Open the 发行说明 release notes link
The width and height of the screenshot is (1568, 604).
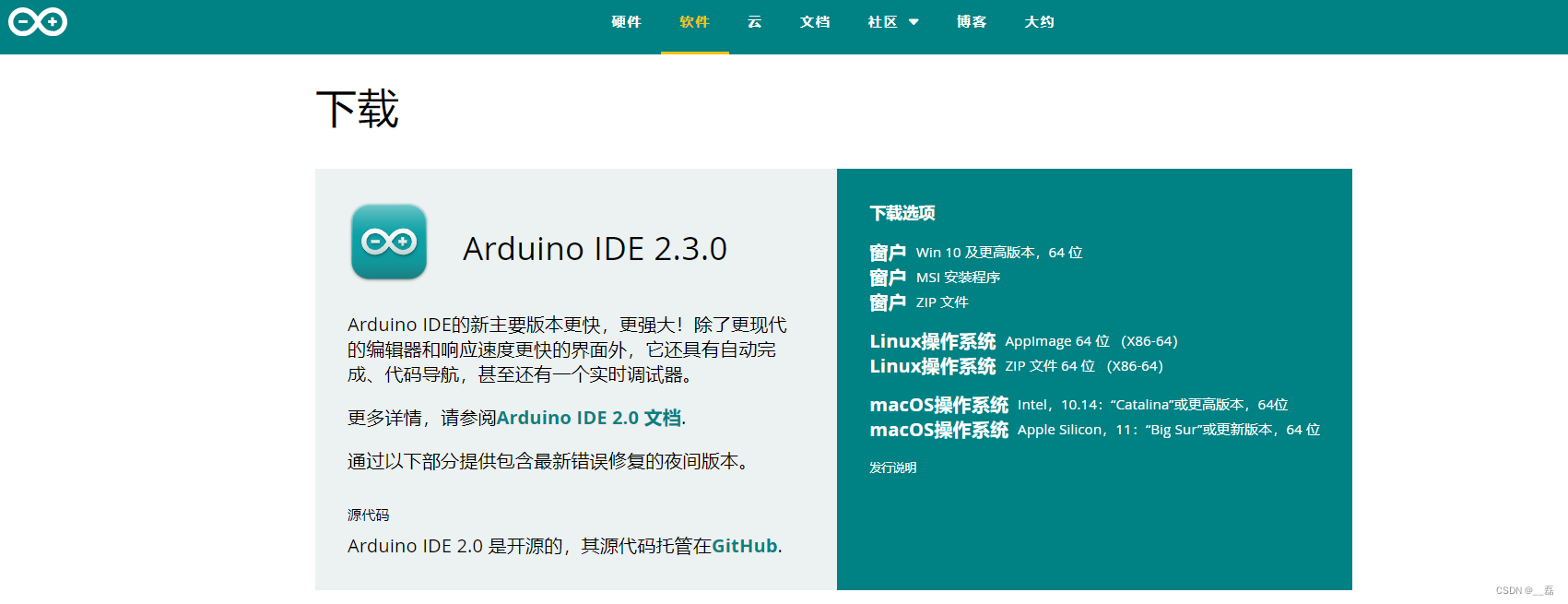coord(892,468)
